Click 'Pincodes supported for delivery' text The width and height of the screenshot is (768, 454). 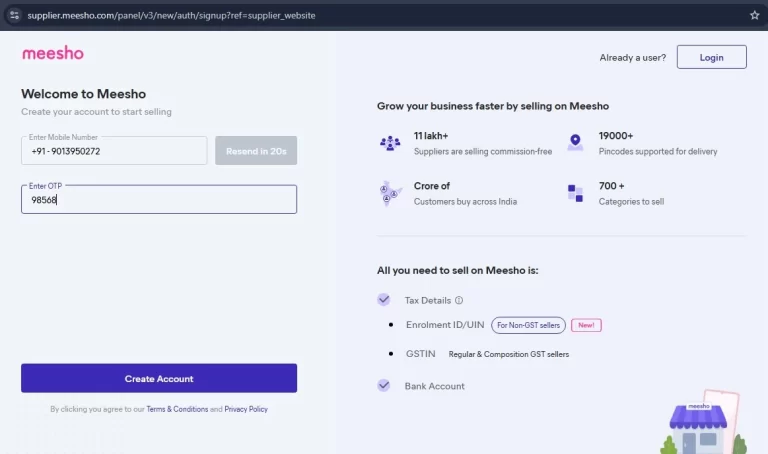pos(658,151)
